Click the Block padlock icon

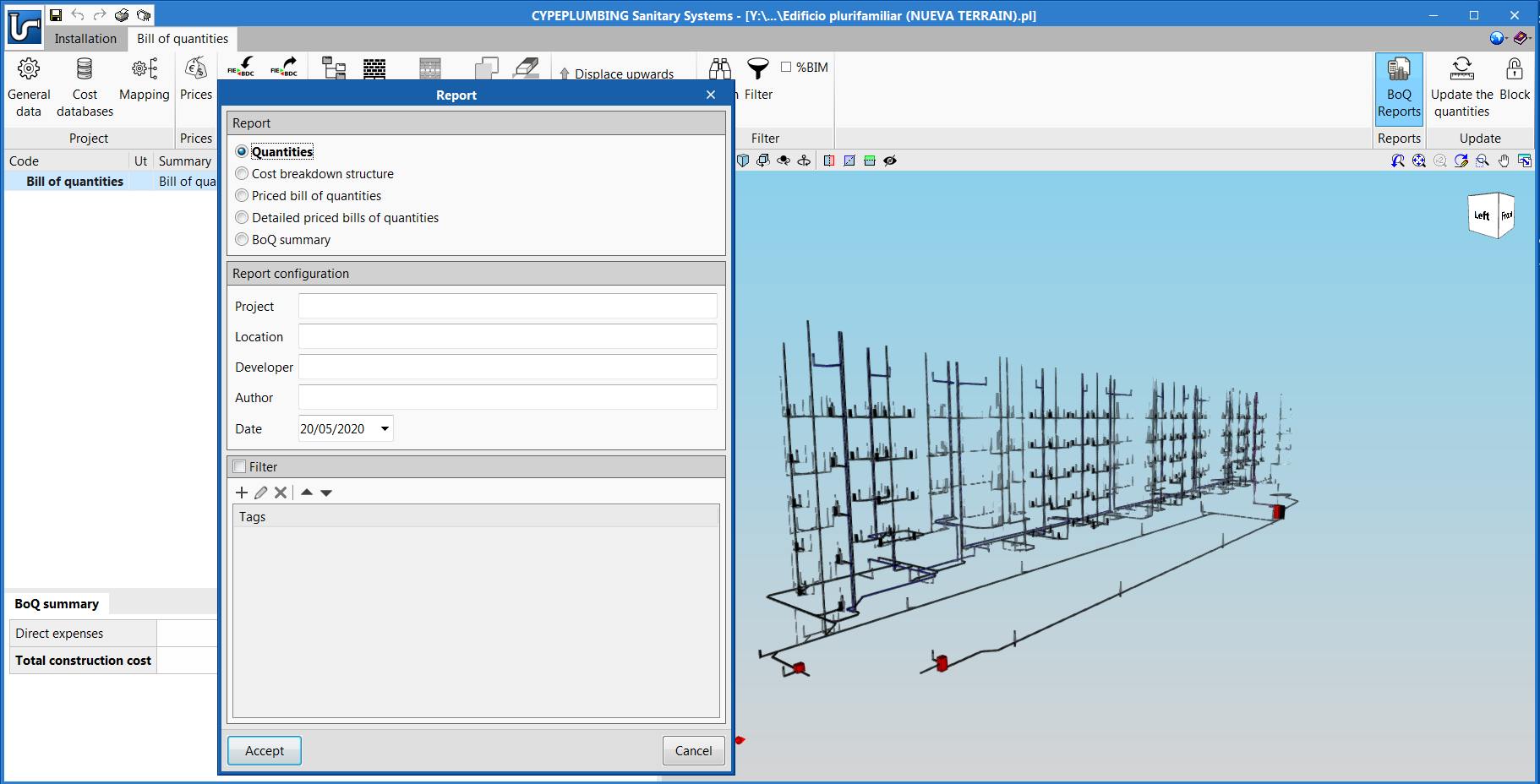tap(1514, 69)
